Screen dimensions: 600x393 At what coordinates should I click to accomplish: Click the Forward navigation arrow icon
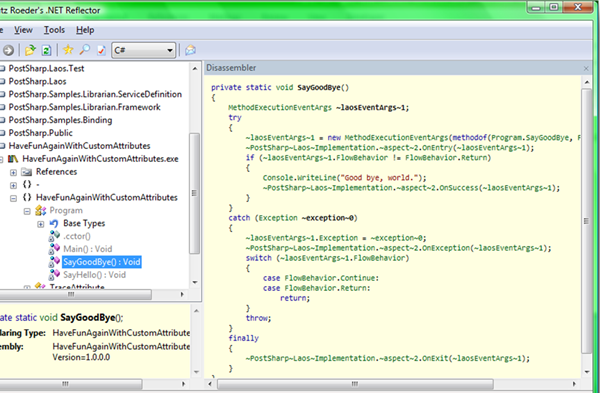point(8,50)
